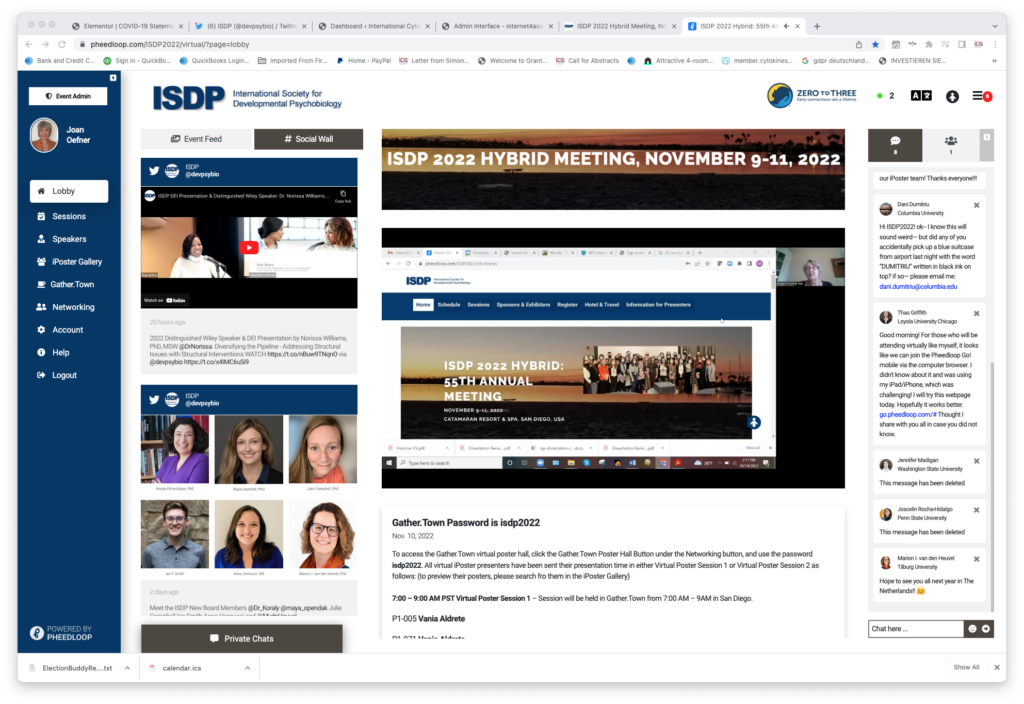Image resolution: width=1024 pixels, height=704 pixels.
Task: Remove Joscelin Rocha-Hidalgo's message entry
Action: tap(976, 511)
